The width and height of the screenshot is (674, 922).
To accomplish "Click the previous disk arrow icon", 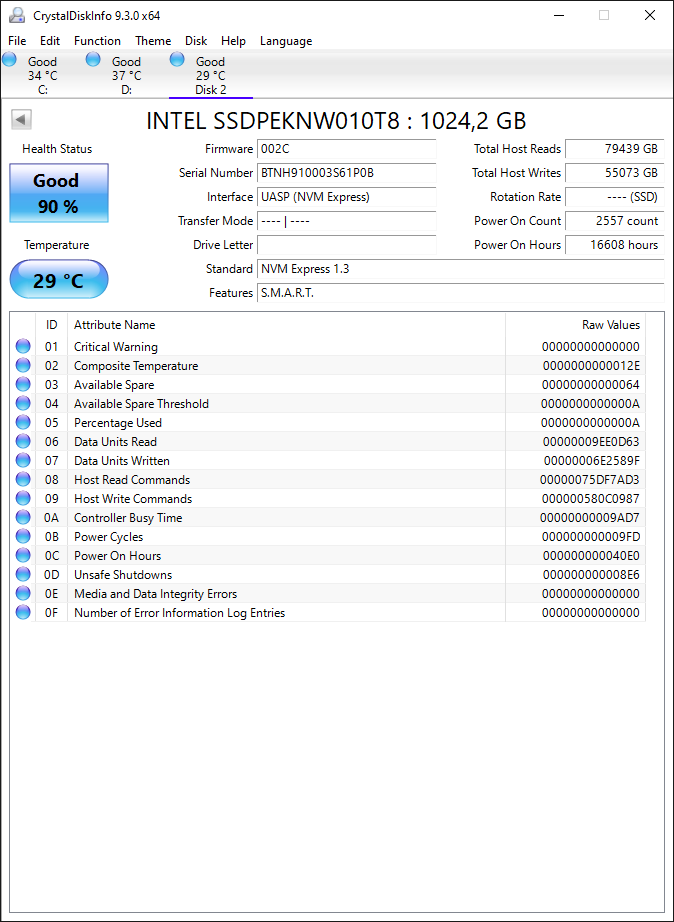I will [x=21, y=120].
